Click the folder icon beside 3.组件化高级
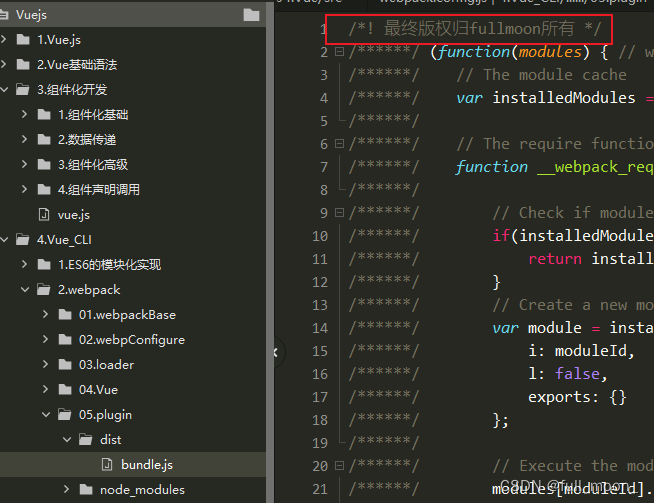Screen dimensions: 654x503 click(x=44, y=165)
